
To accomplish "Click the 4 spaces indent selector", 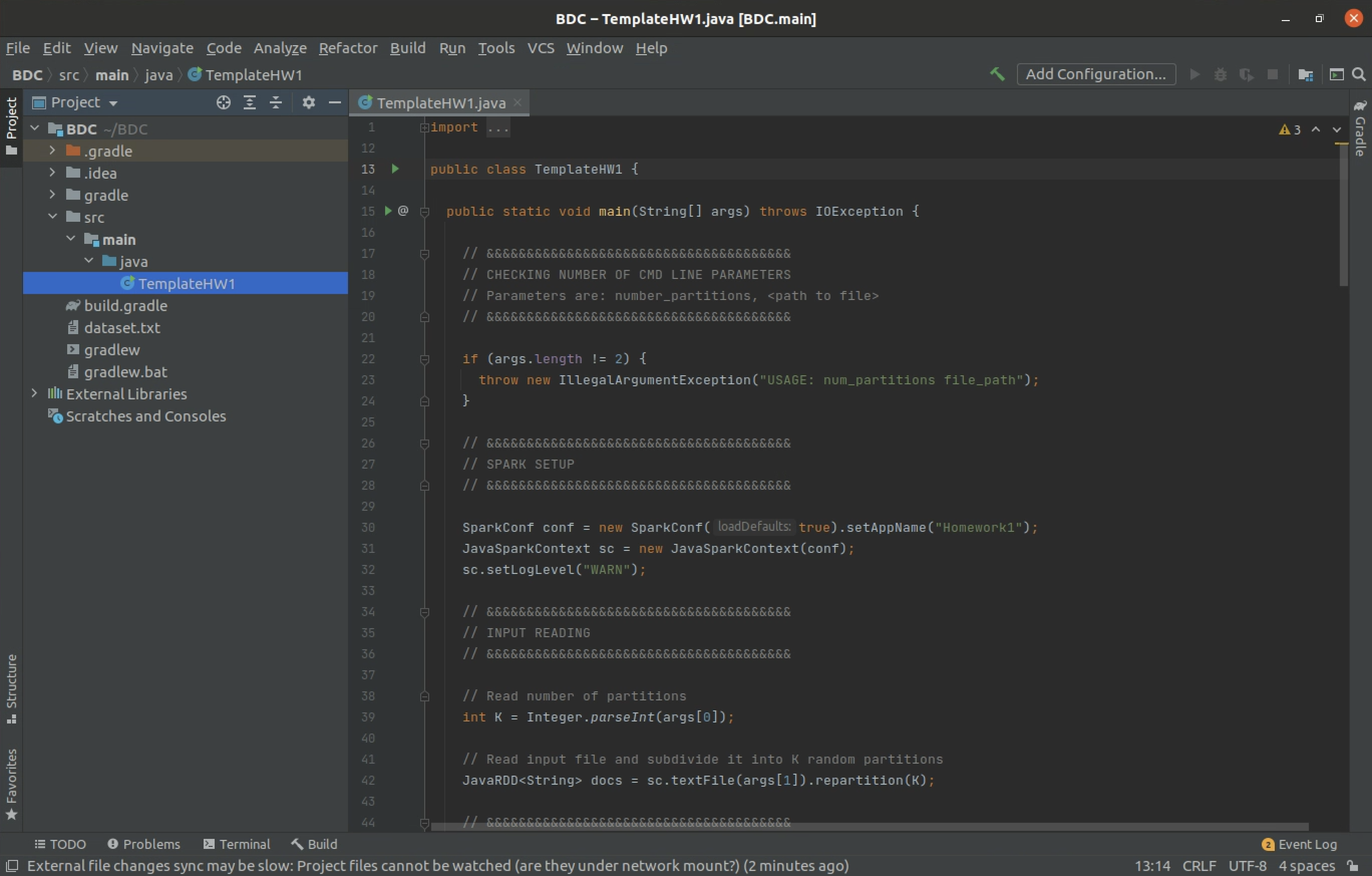I will (1306, 866).
